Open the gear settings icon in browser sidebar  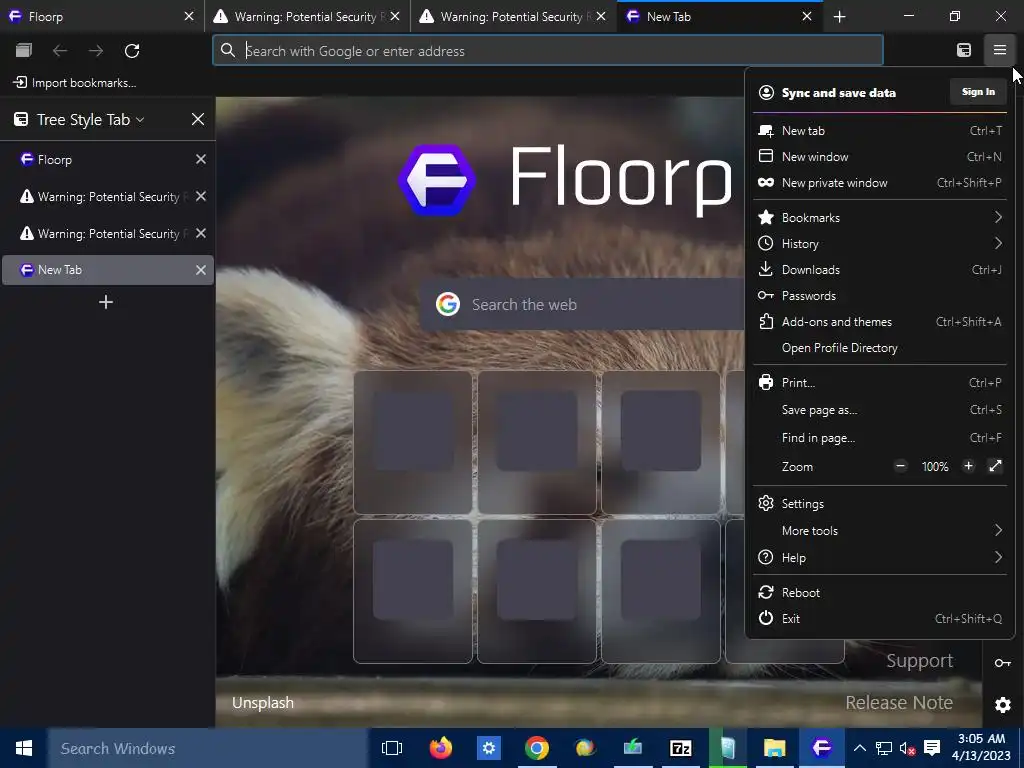(1002, 705)
